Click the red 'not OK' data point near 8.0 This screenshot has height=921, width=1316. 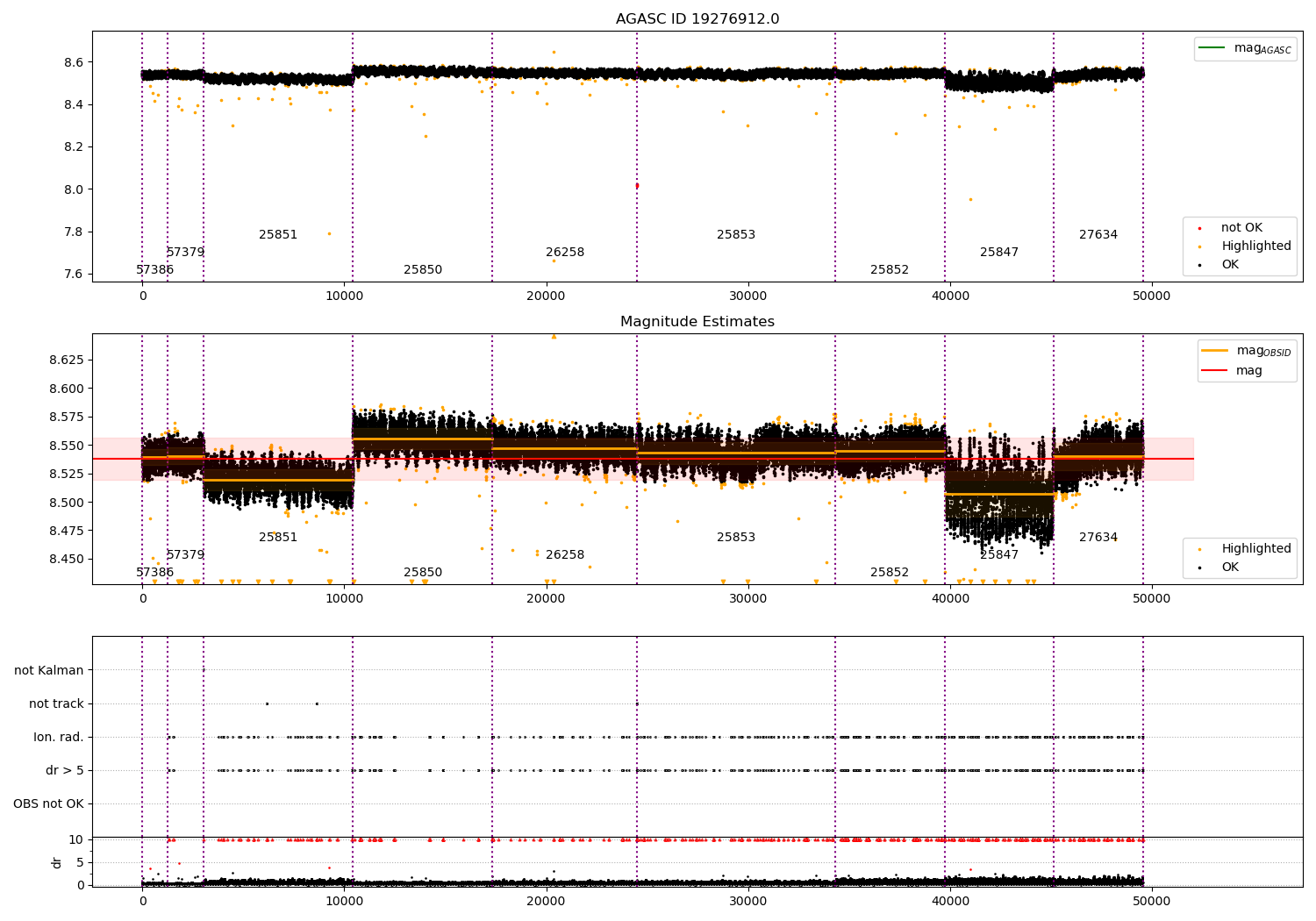tap(637, 185)
